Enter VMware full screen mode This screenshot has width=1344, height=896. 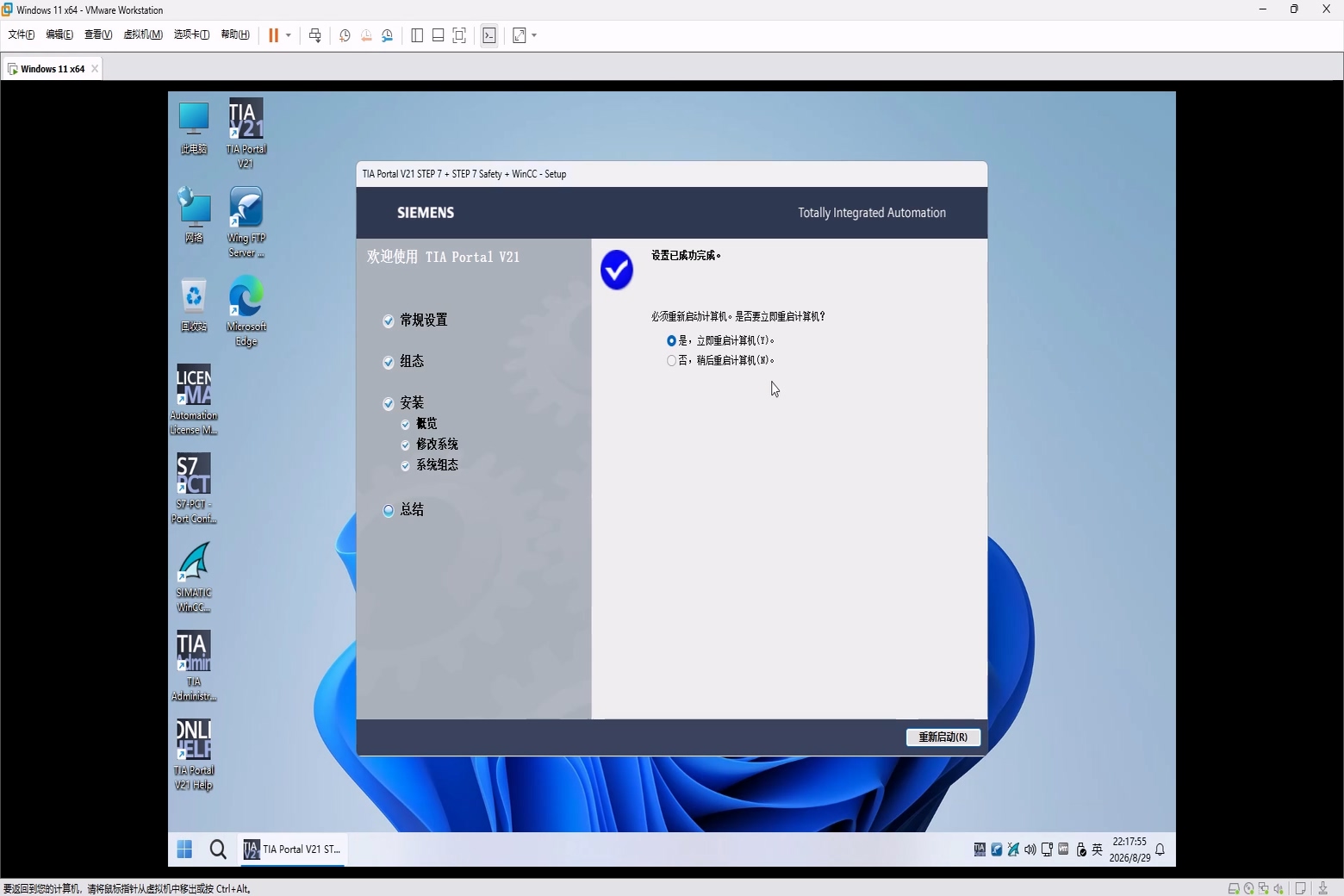coord(460,35)
